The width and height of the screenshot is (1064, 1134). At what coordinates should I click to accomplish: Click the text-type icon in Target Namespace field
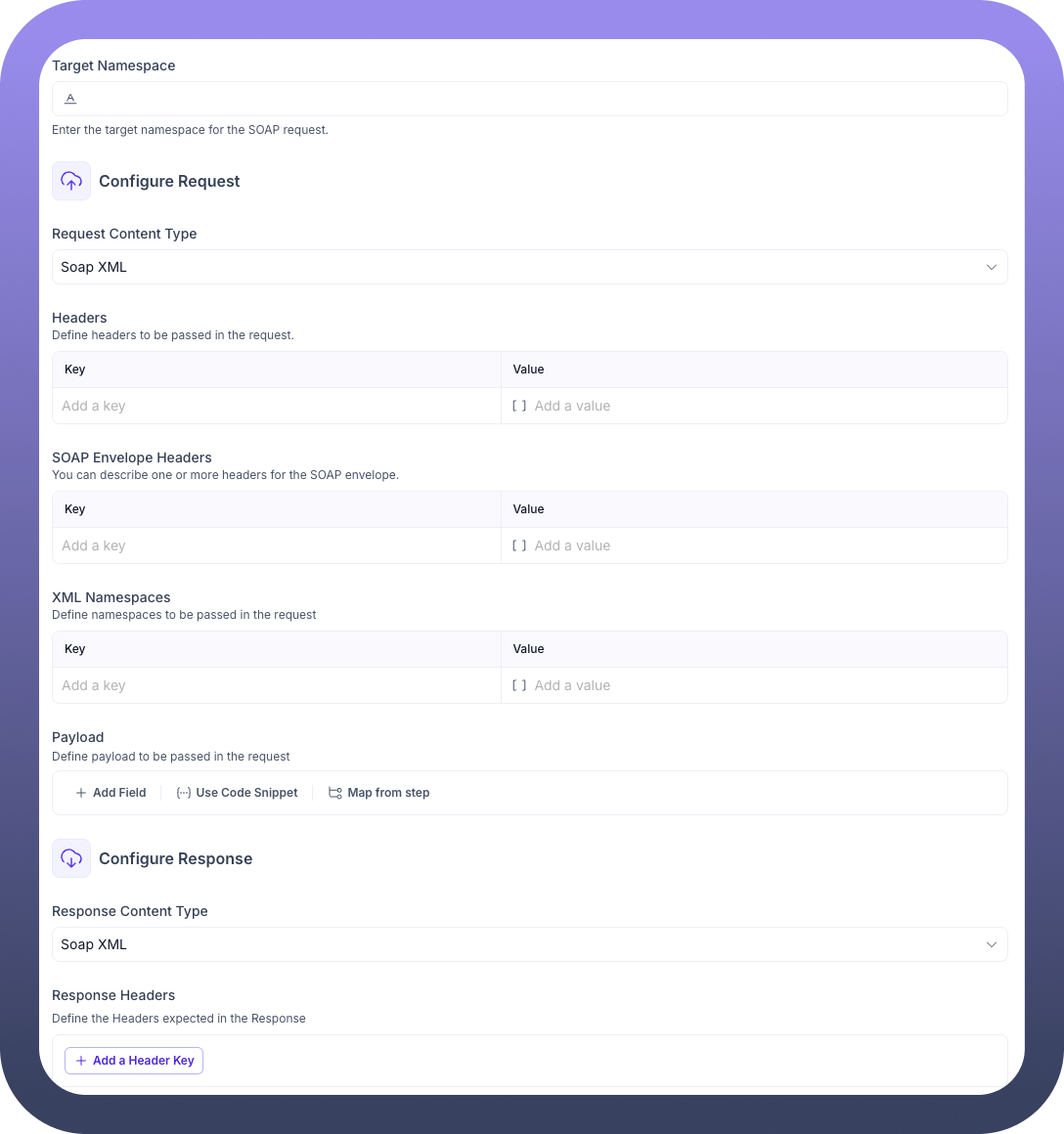click(70, 99)
